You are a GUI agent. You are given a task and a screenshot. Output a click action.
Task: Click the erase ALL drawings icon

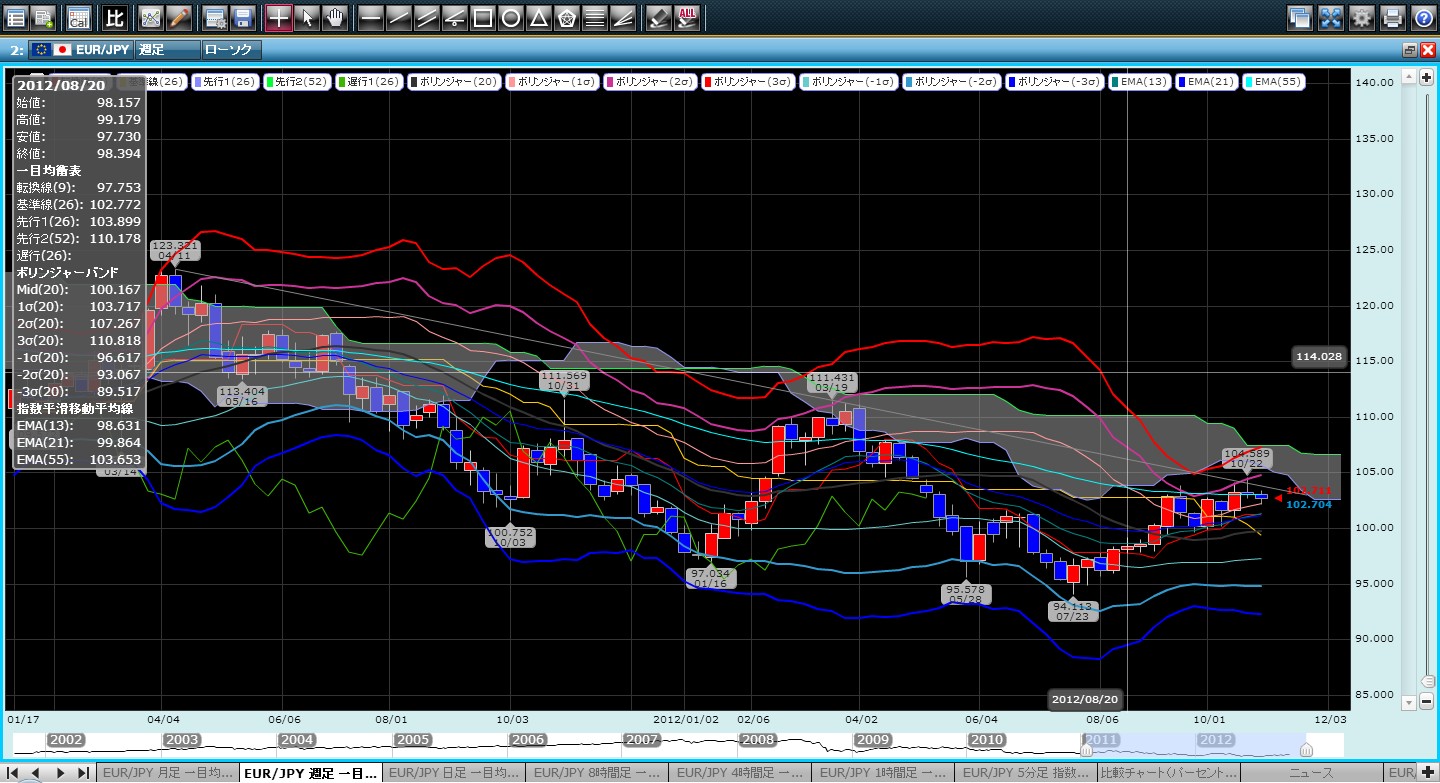point(687,17)
